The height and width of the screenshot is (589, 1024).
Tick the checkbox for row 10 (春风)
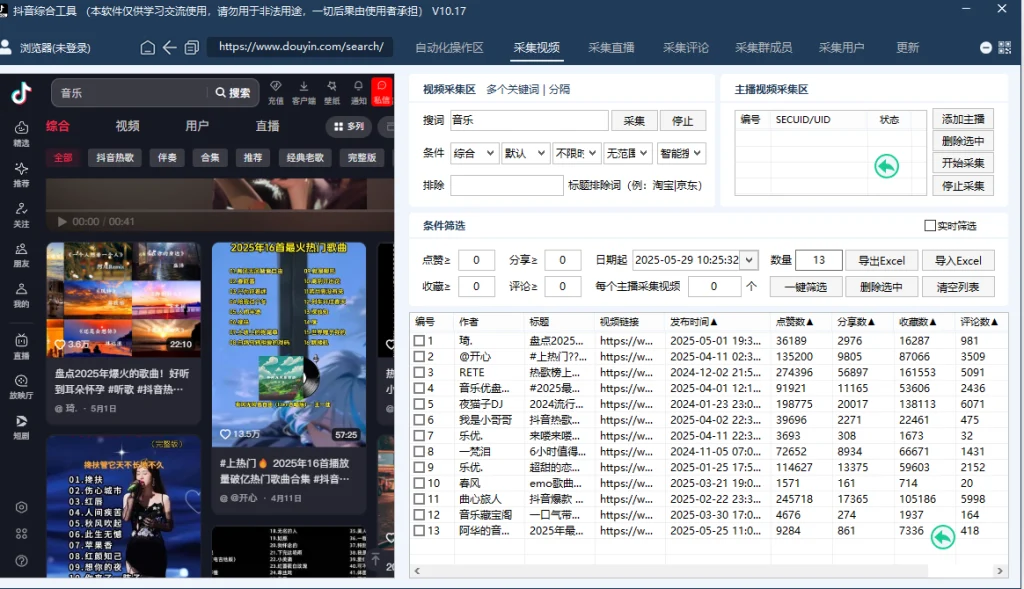[x=419, y=483]
